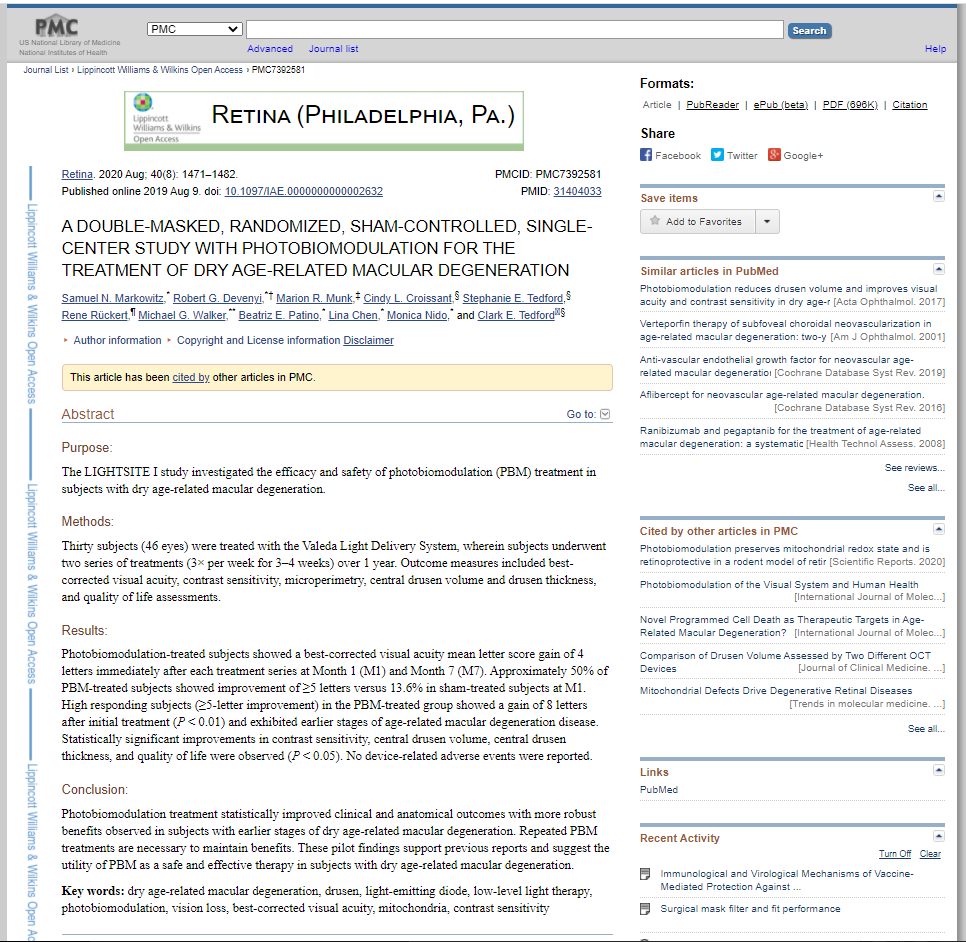Click See all... under Similar articles
The height and width of the screenshot is (942, 966).
pos(925,487)
